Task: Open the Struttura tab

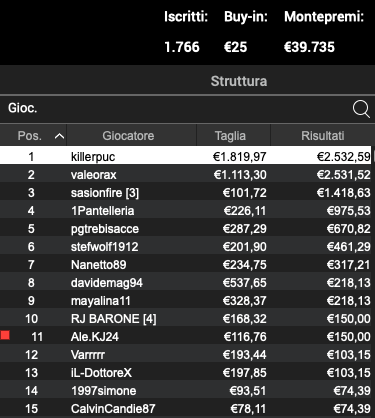Action: click(x=239, y=81)
